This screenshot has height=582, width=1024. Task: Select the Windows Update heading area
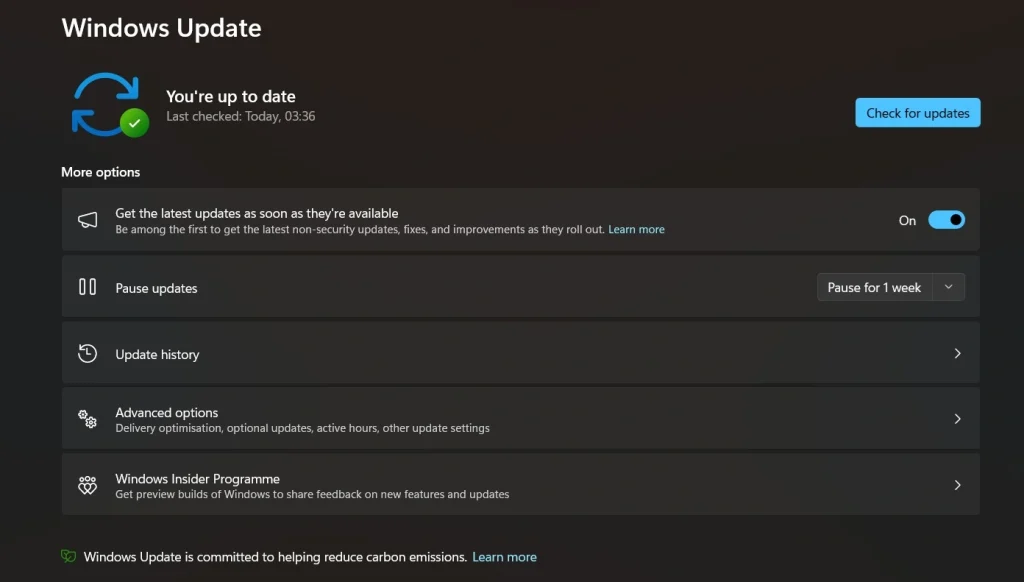tap(161, 28)
